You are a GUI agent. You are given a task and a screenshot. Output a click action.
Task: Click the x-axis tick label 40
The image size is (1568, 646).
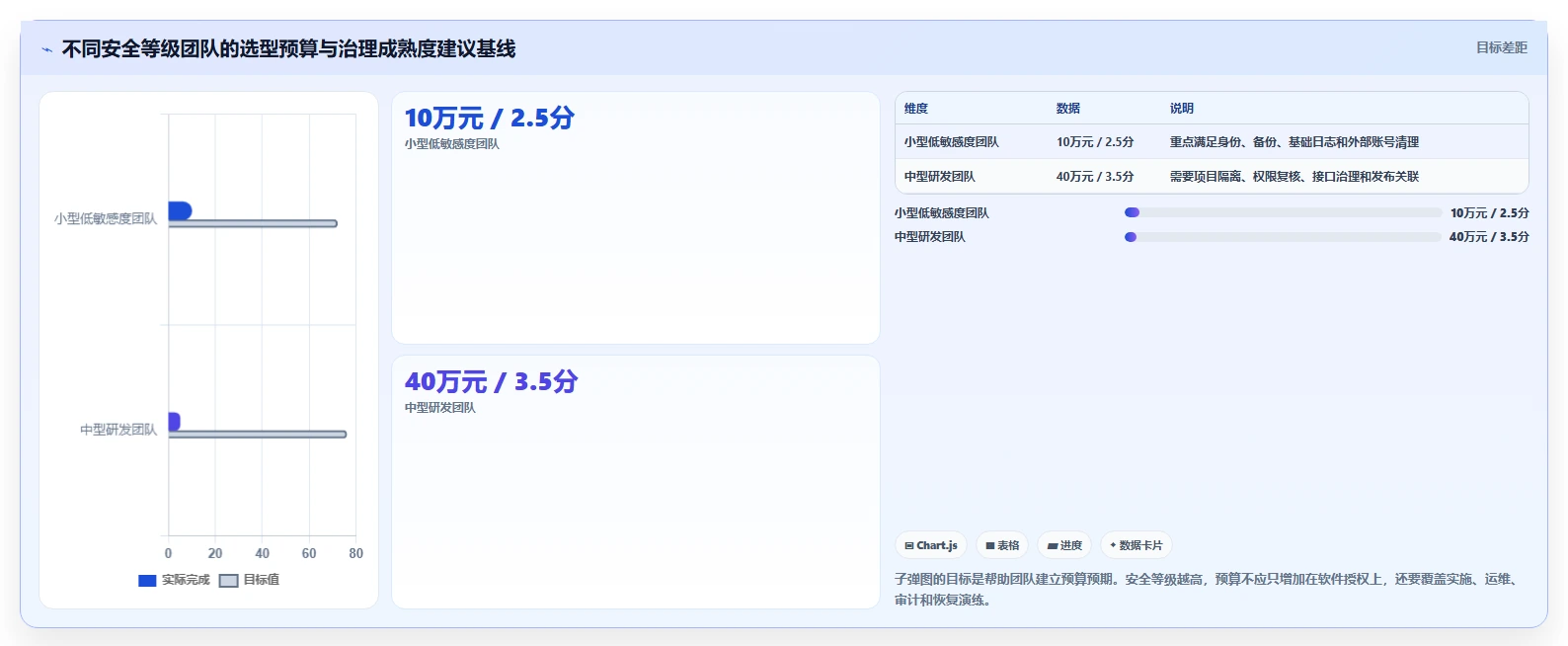tap(262, 554)
